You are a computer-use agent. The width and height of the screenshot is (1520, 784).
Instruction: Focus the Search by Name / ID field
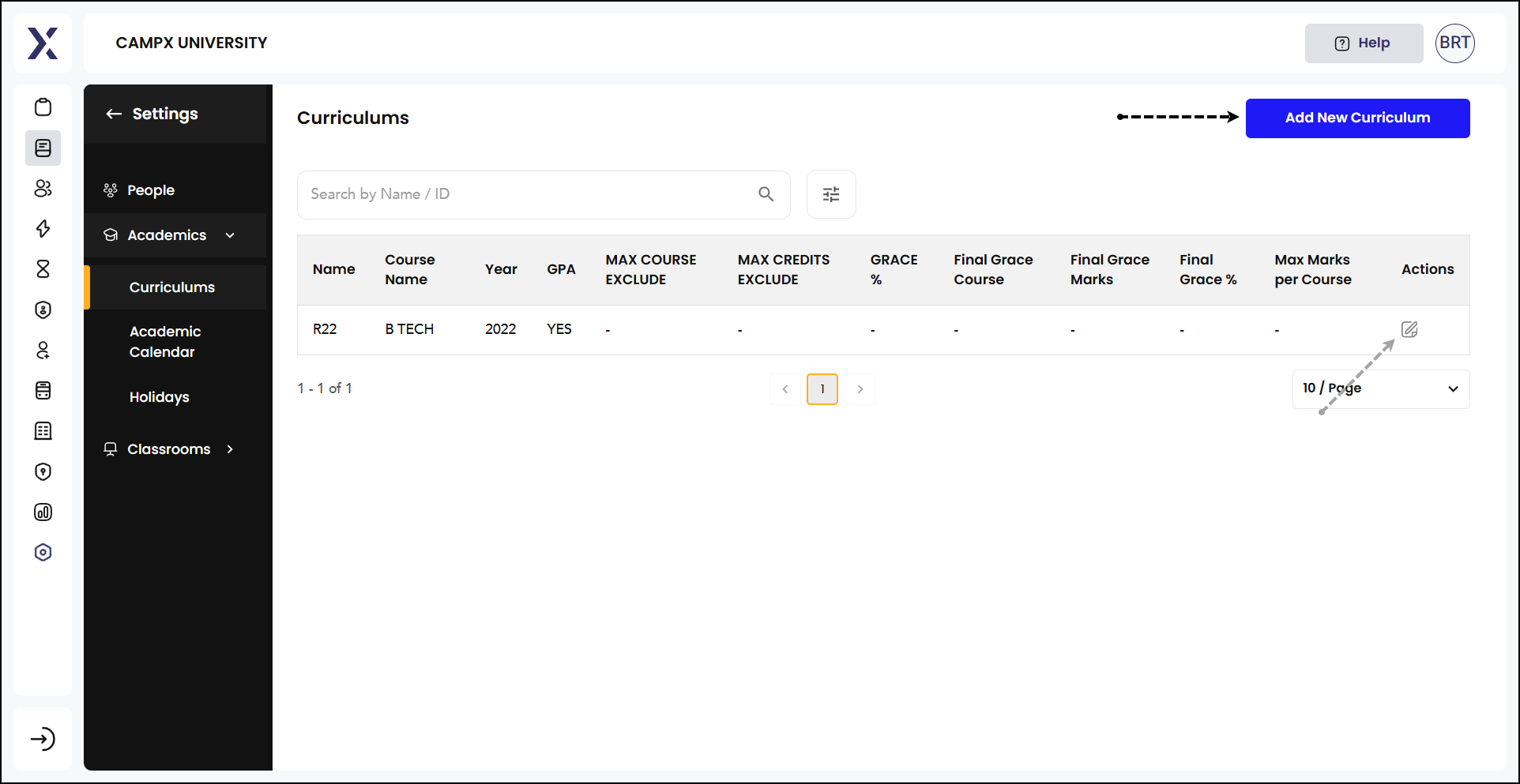pos(544,194)
